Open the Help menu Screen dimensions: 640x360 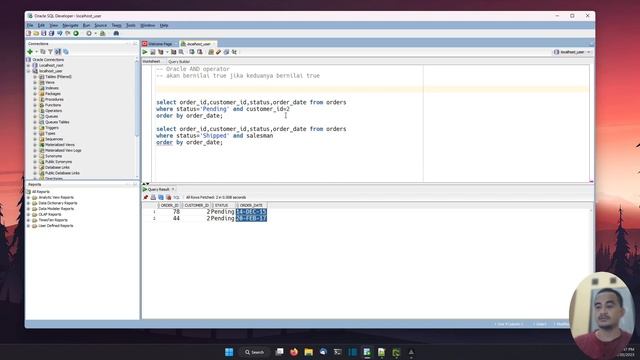coord(164,25)
